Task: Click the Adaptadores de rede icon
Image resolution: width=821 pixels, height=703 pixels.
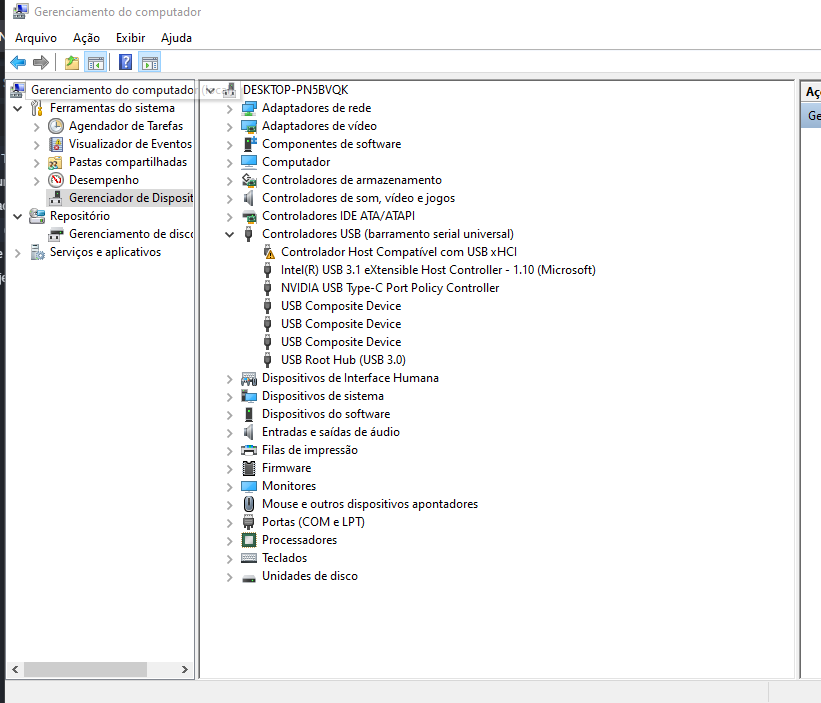Action: pos(249,108)
